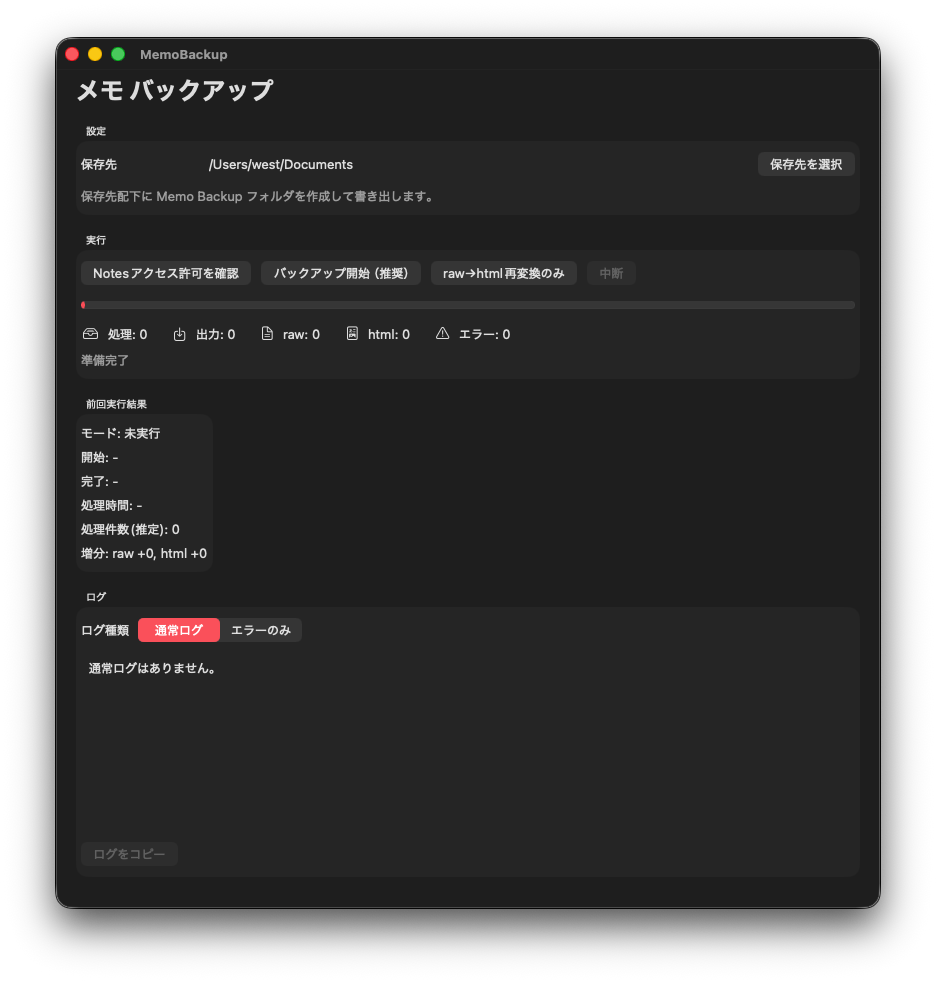Start backup with バックアップ開始 (推奨)
This screenshot has width=936, height=982.
coord(341,273)
